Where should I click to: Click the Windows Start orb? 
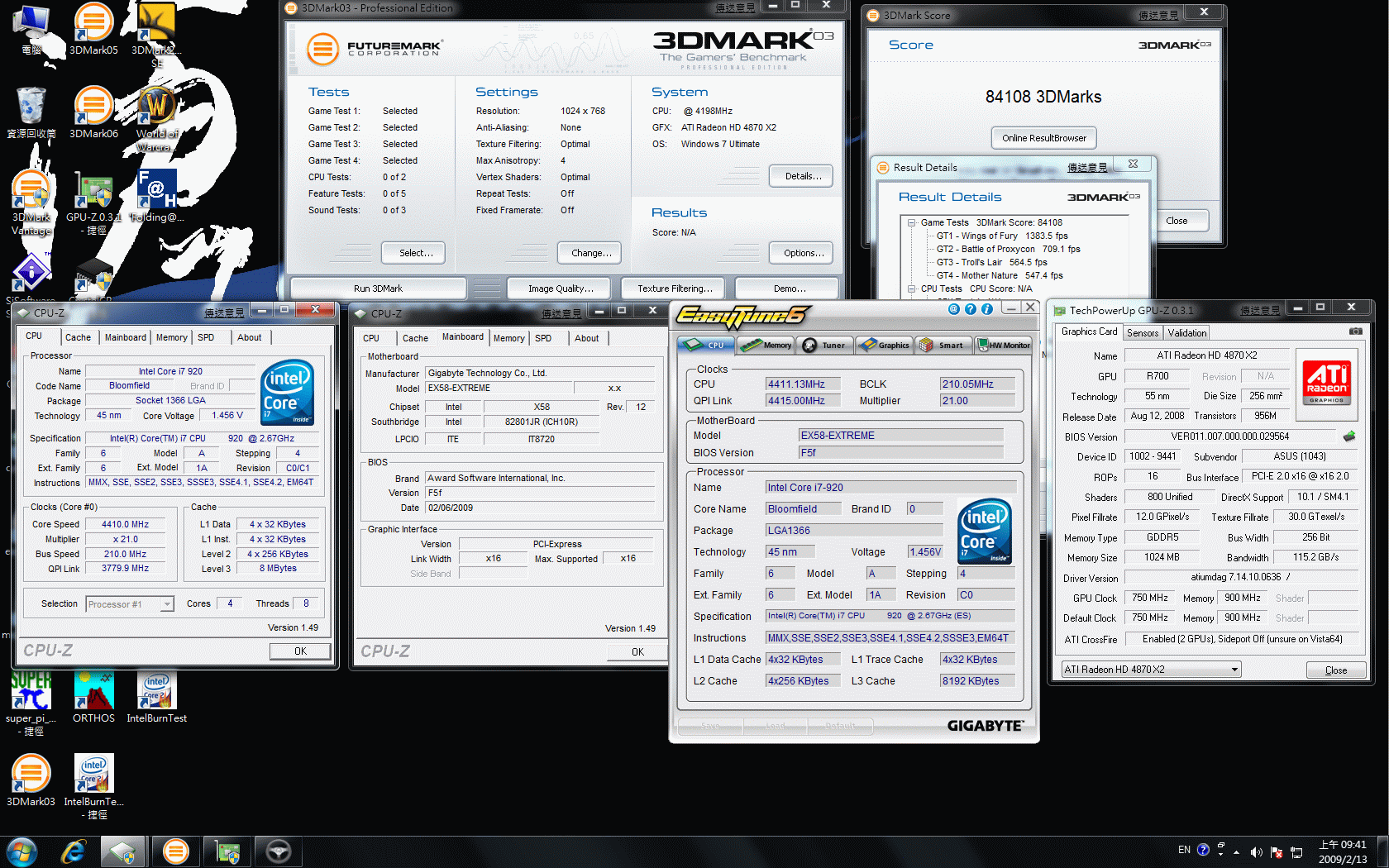click(21, 851)
